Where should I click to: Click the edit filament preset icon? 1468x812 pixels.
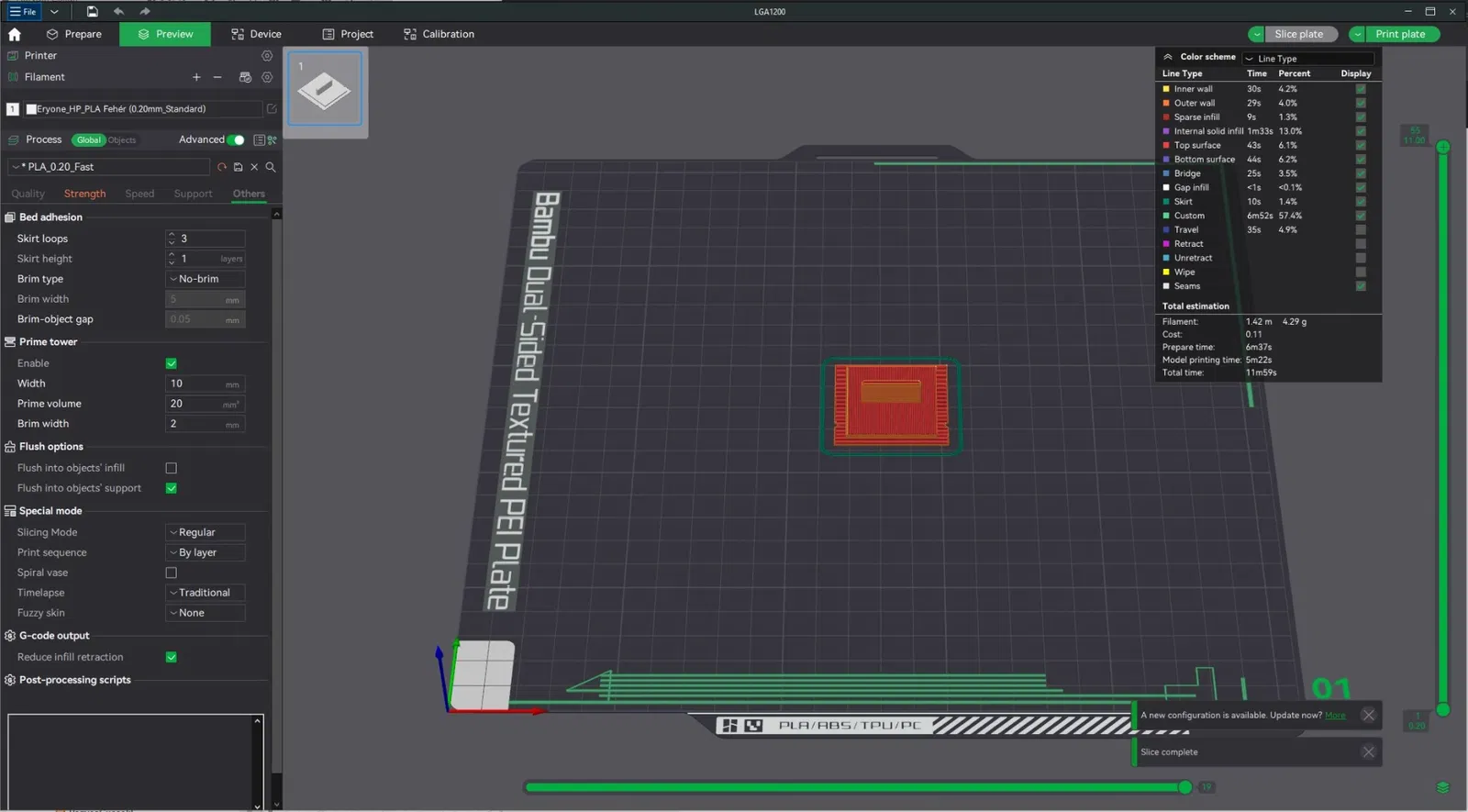(272, 109)
